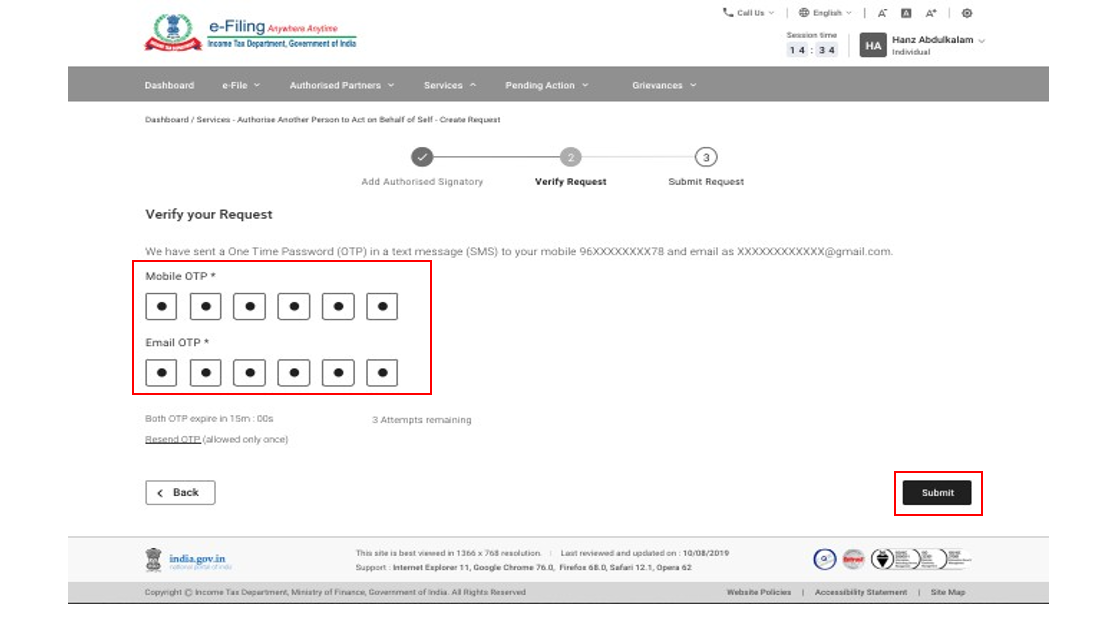Click the india.gov.in national portal emblem
This screenshot has width=1099, height=622.
click(152, 558)
